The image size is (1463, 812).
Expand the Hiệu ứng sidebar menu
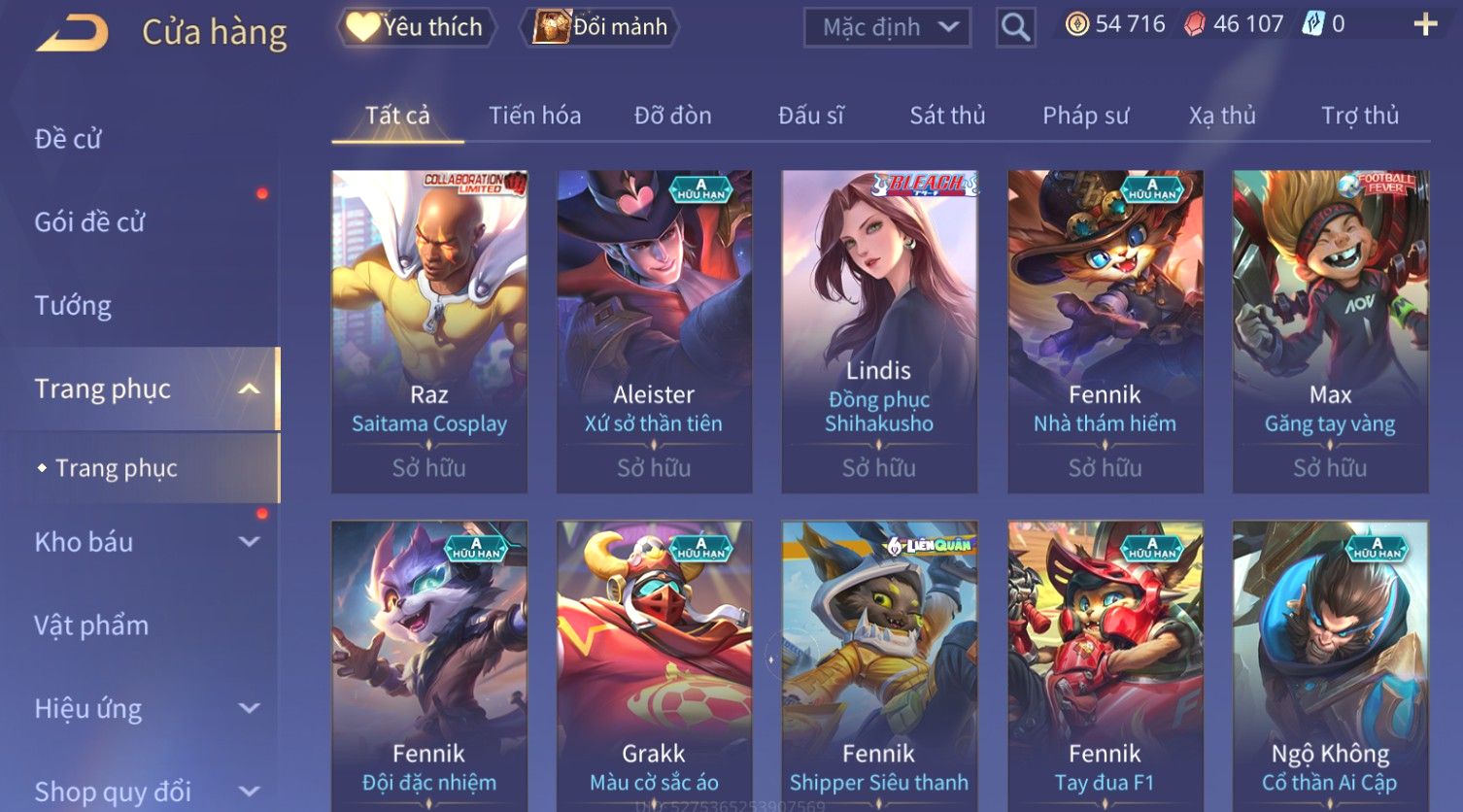[139, 709]
